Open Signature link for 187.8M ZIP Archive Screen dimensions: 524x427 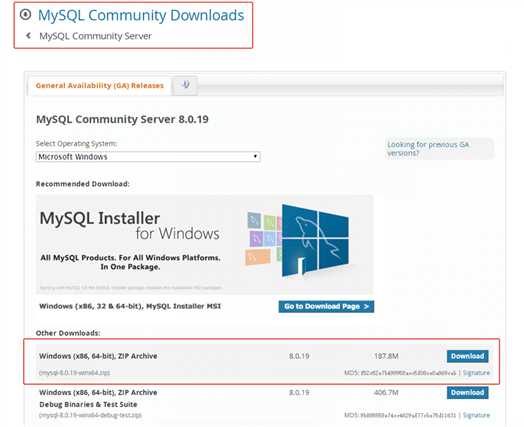click(476, 373)
